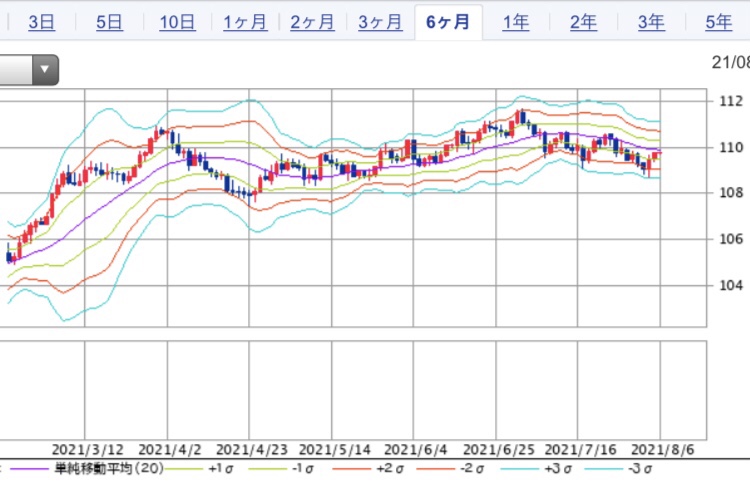This screenshot has width=750, height=488.
Task: Show the 1年 chart range
Action: pos(516,22)
